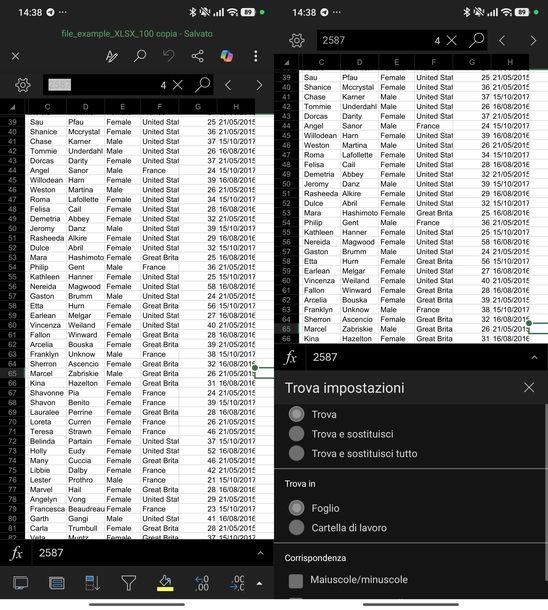Go to previous match in left find bar
The image size is (548, 610).
(x=228, y=85)
